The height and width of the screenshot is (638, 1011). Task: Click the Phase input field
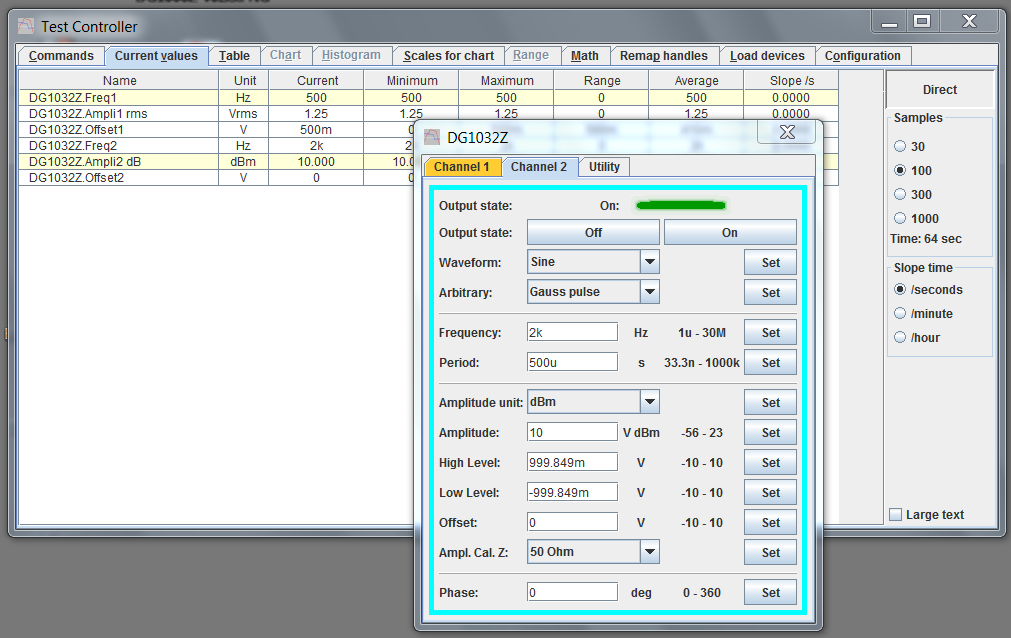tap(572, 592)
